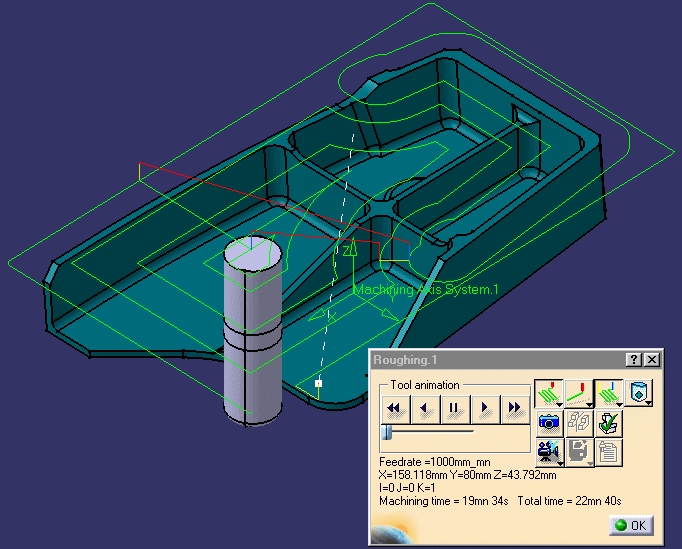Play the tool animation forward
Viewport: 682px width, 549px height.
(485, 408)
